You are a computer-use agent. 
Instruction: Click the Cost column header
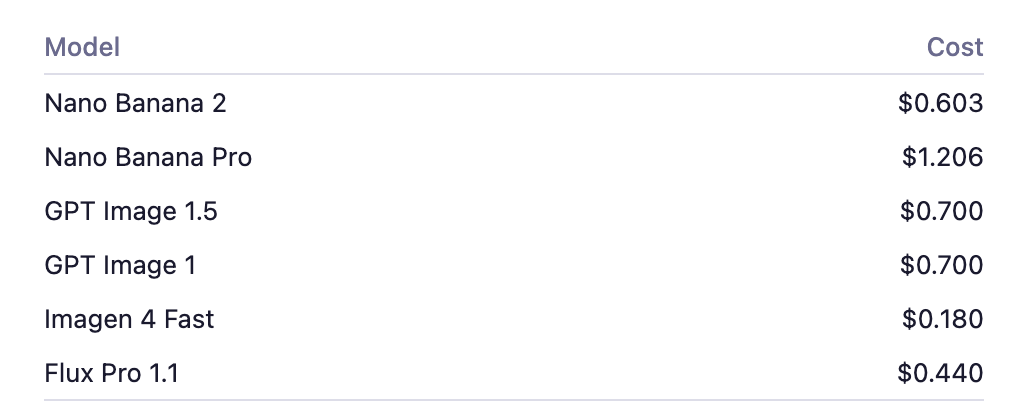[x=955, y=47]
